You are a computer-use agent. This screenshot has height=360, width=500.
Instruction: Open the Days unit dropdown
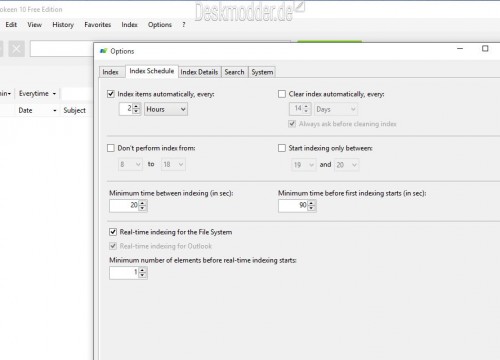pyautogui.click(x=336, y=109)
